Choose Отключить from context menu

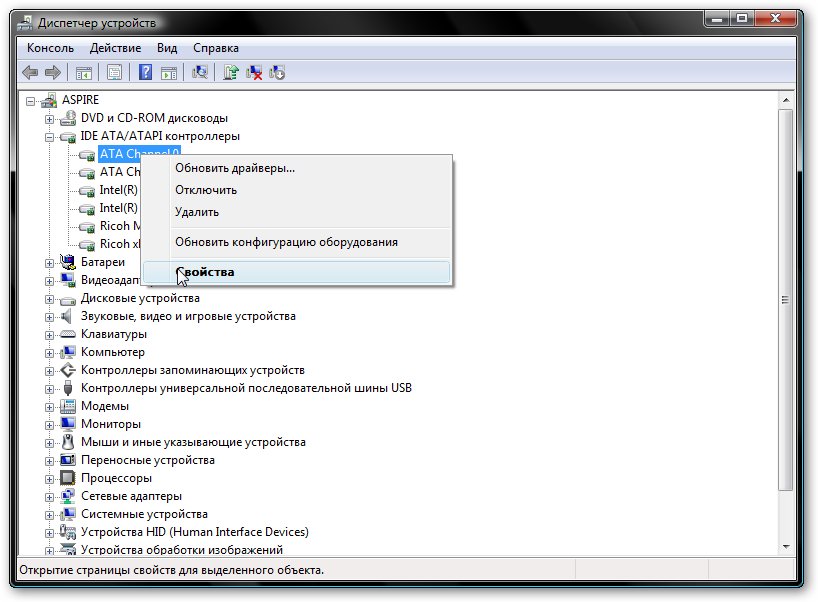click(297, 190)
